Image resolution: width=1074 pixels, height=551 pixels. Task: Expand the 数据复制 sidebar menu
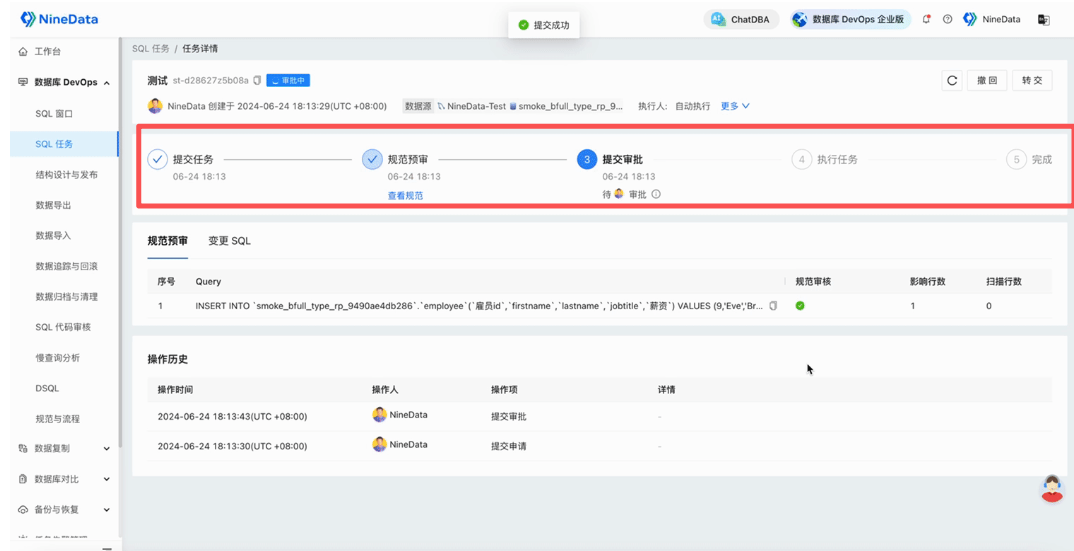[x=64, y=448]
